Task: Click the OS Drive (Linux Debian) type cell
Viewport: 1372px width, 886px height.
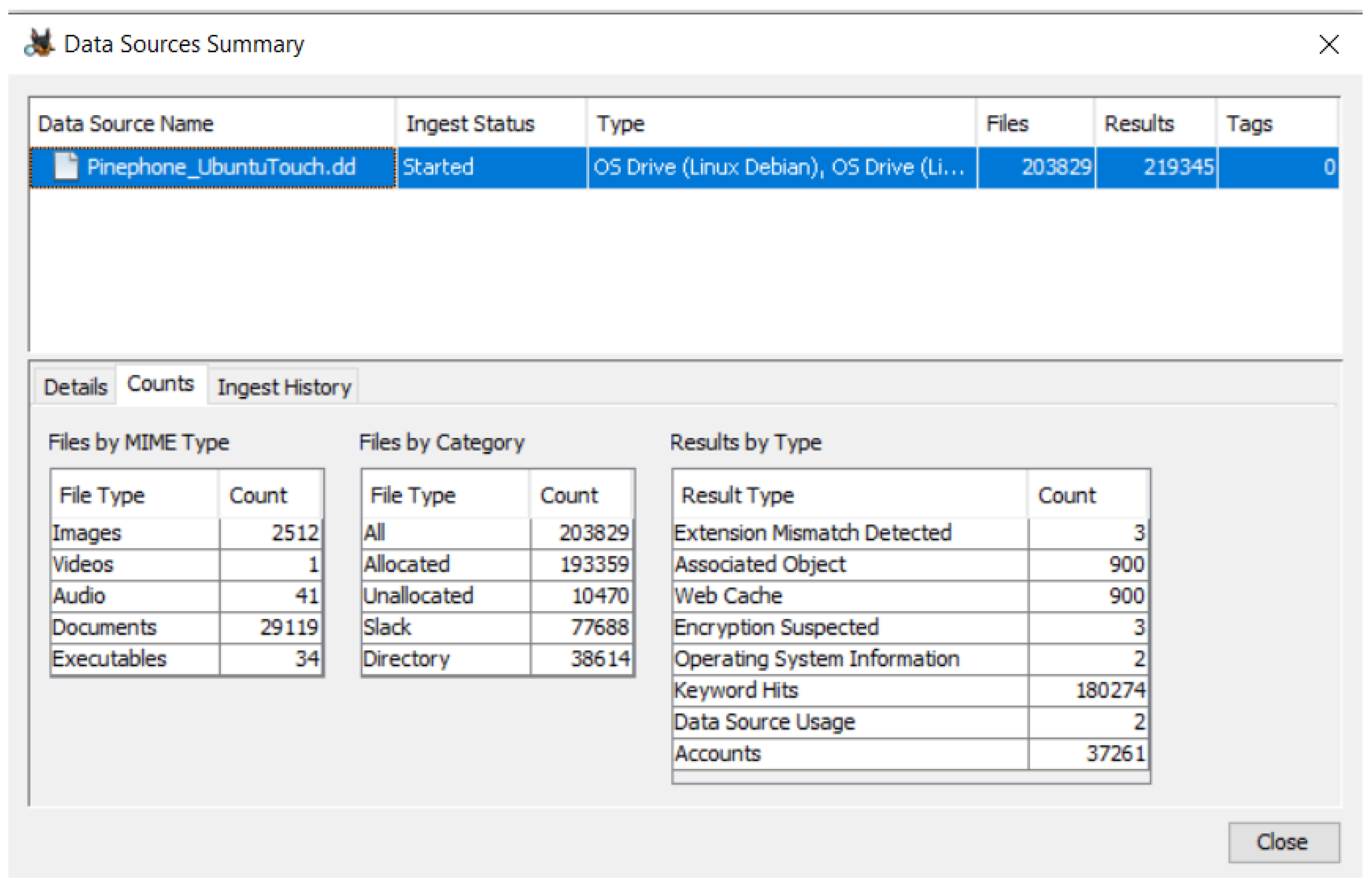Action: pyautogui.click(x=782, y=167)
